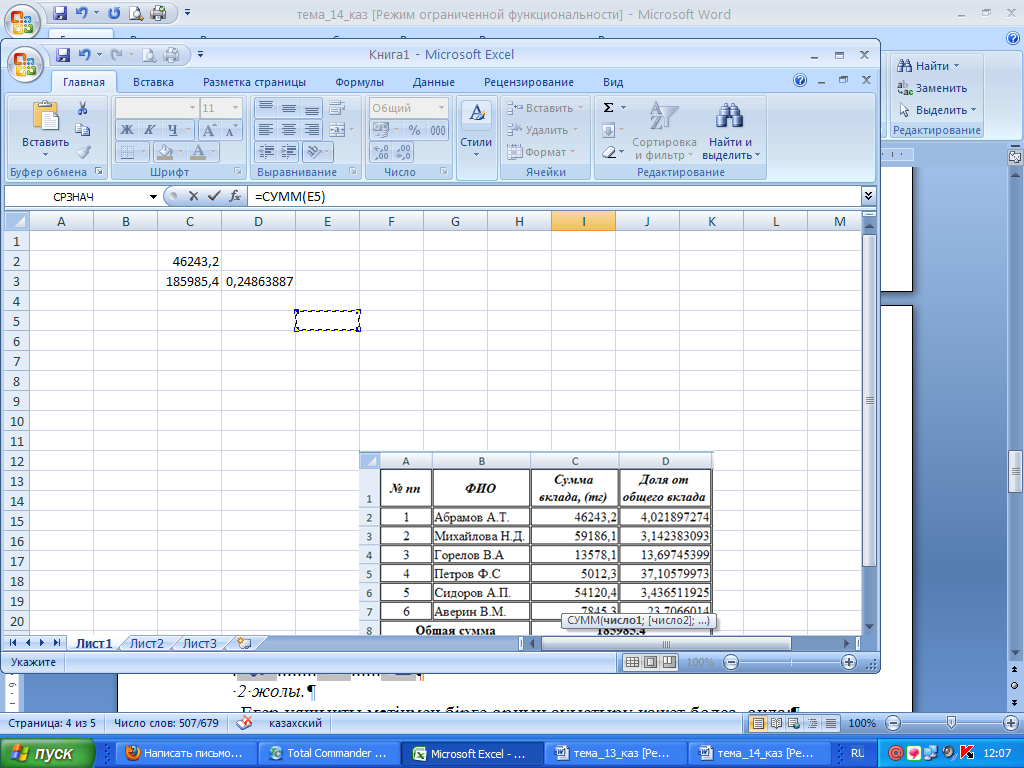Expand the Format (Формат) cells dropdown
Image resolution: width=1024 pixels, height=768 pixels.
click(573, 152)
